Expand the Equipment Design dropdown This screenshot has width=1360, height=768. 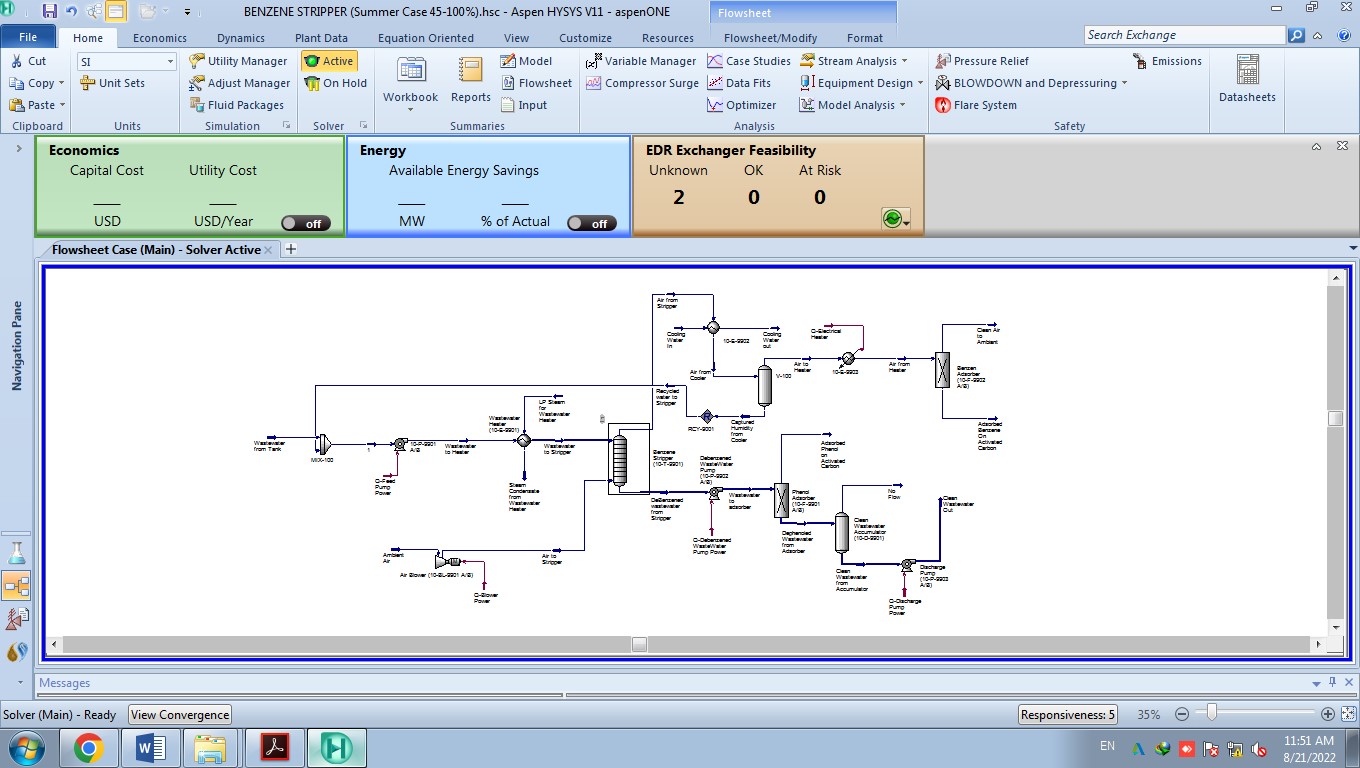tap(921, 83)
